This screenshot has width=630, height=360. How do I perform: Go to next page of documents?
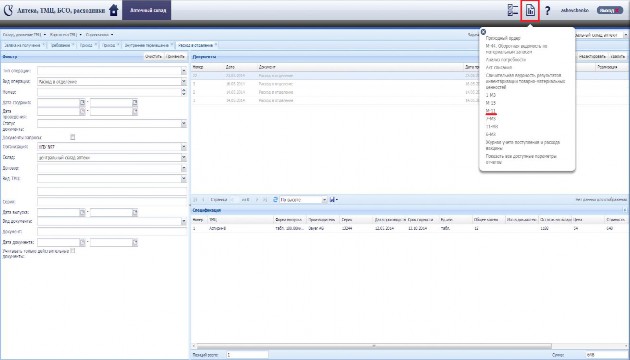(257, 199)
